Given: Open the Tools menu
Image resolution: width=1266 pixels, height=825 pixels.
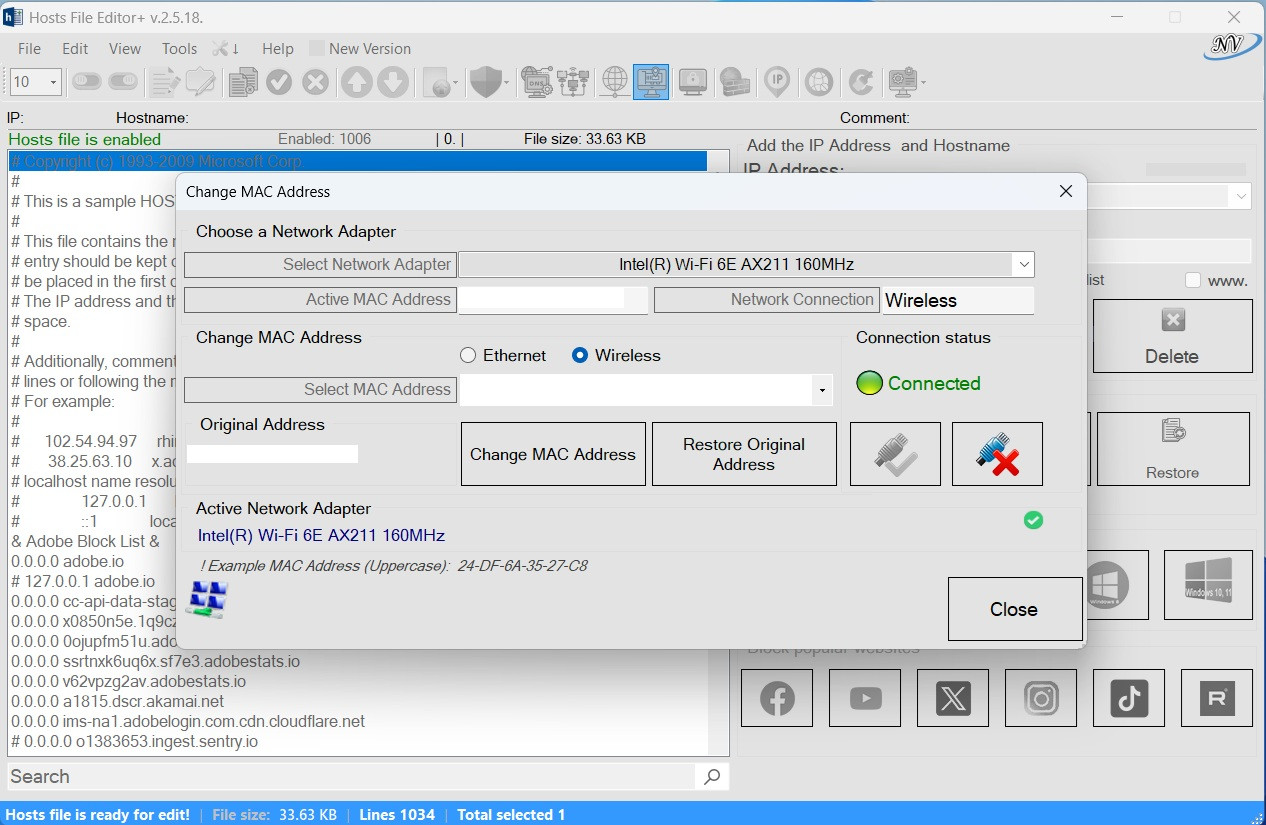Looking at the screenshot, I should [179, 48].
